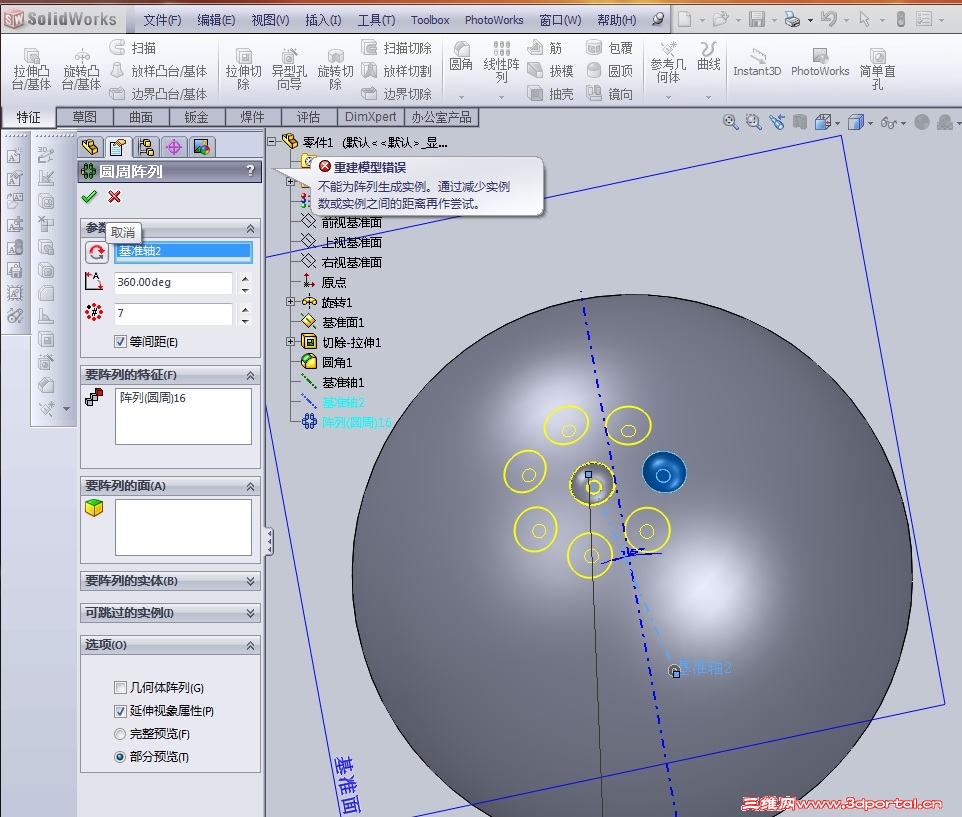Select the Mirror (镜向) tool
The height and width of the screenshot is (817, 962).
609,94
